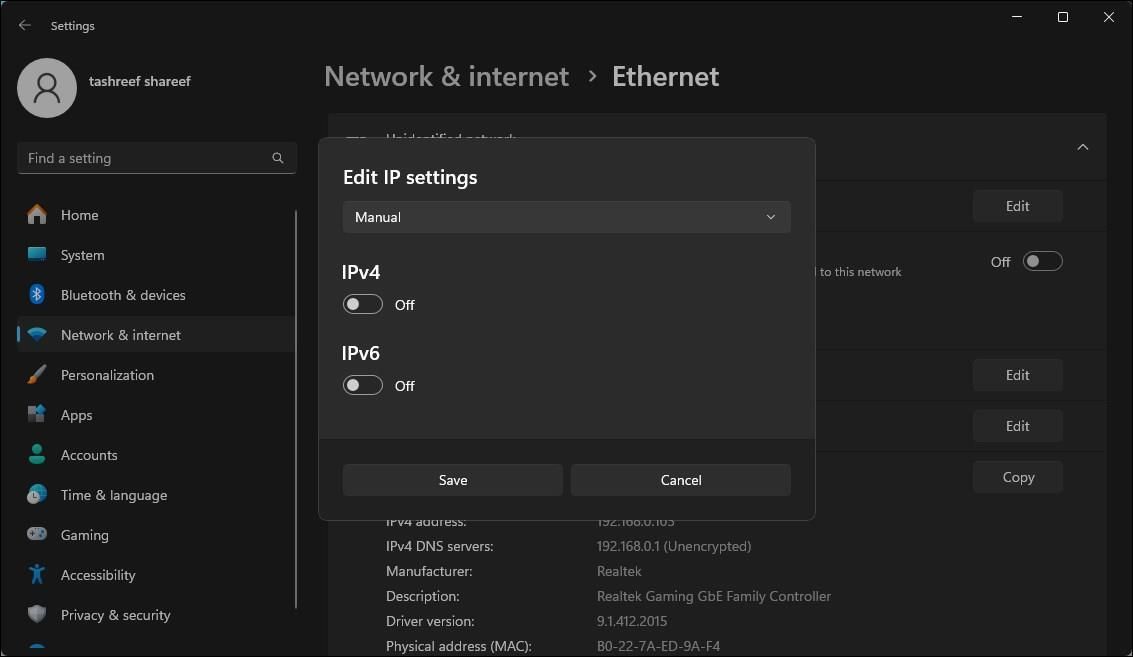Click the search magnifier icon
1133x657 pixels.
[x=278, y=158]
